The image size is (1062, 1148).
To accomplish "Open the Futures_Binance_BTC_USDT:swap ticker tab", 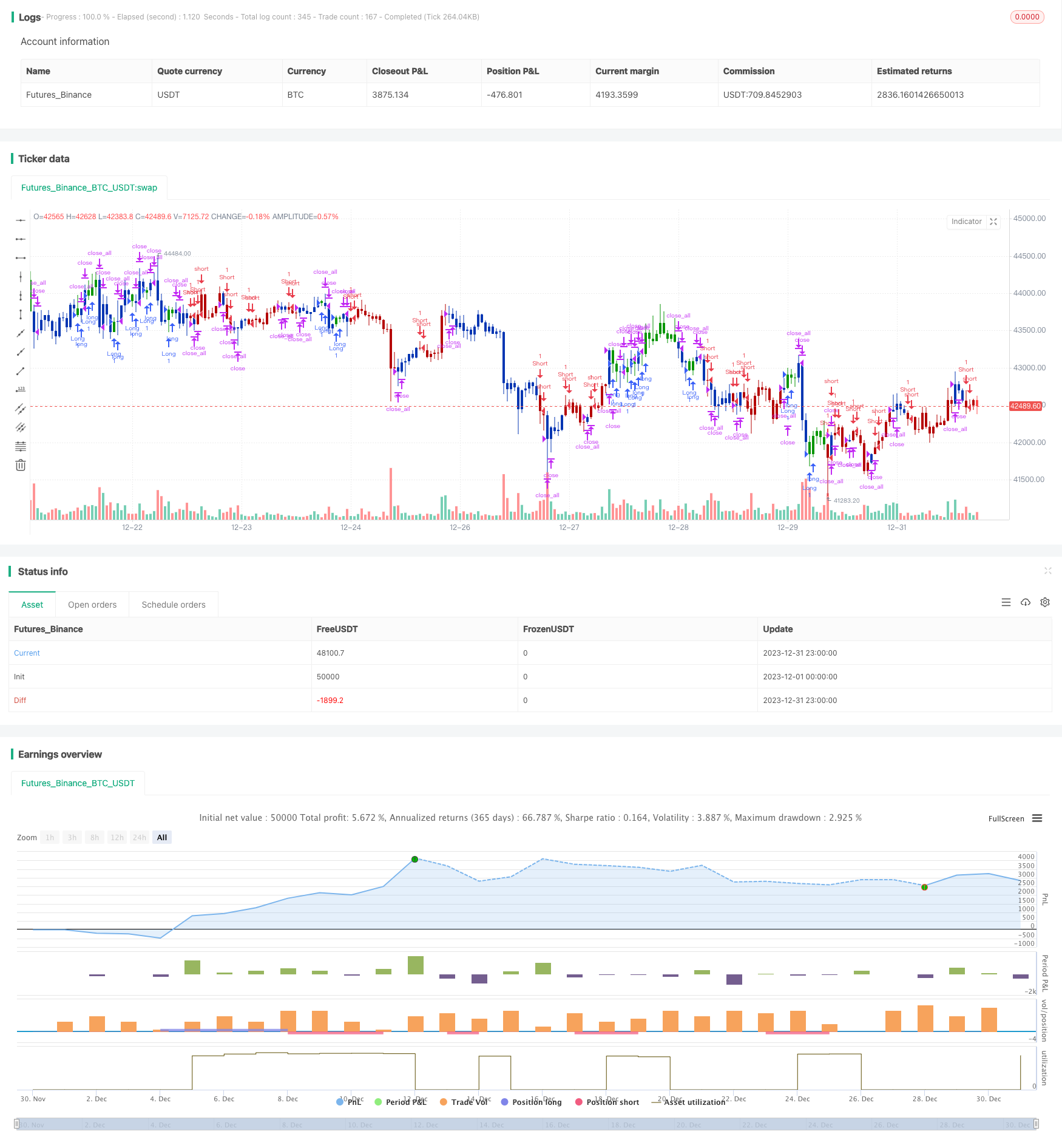I will click(x=89, y=188).
